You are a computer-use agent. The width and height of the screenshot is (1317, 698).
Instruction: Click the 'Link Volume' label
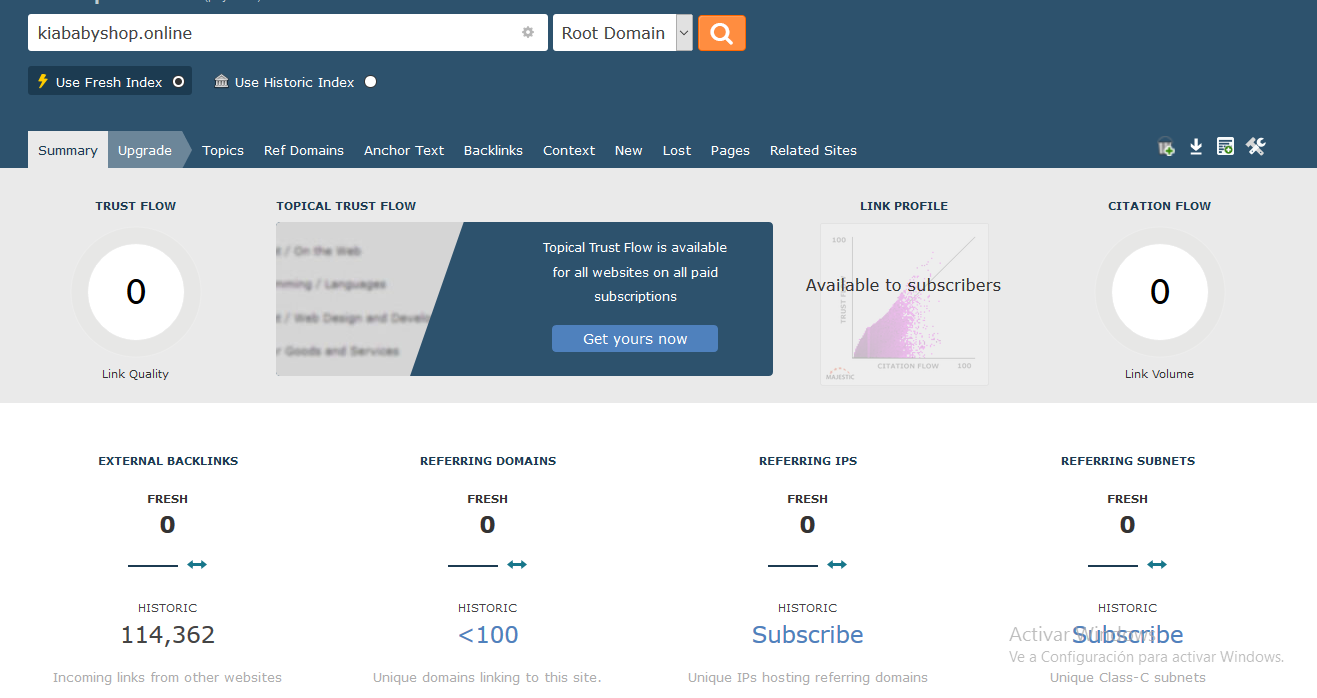click(1160, 374)
